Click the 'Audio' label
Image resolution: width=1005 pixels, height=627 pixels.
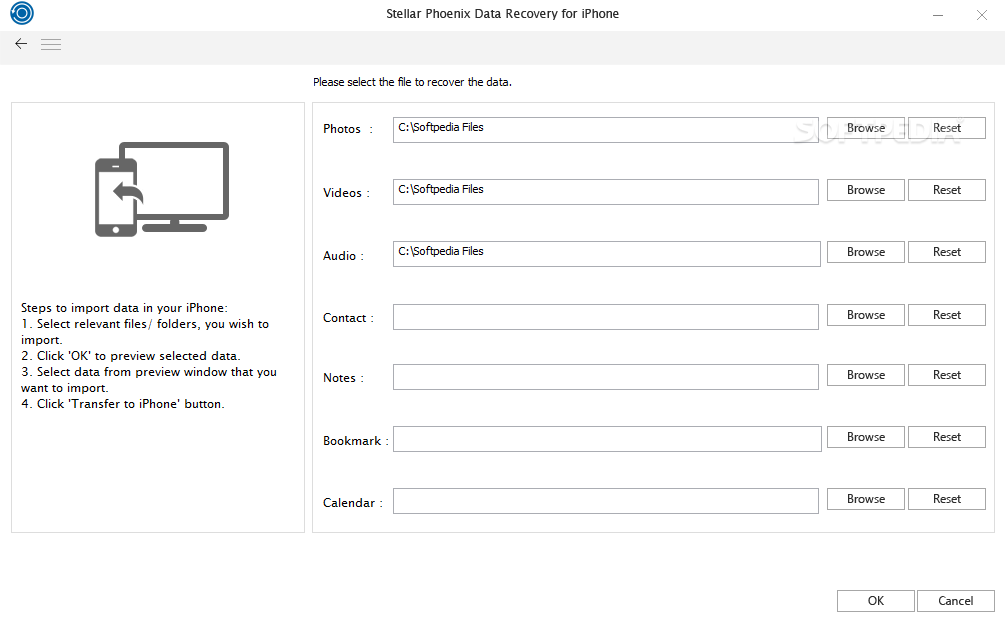tap(339, 256)
